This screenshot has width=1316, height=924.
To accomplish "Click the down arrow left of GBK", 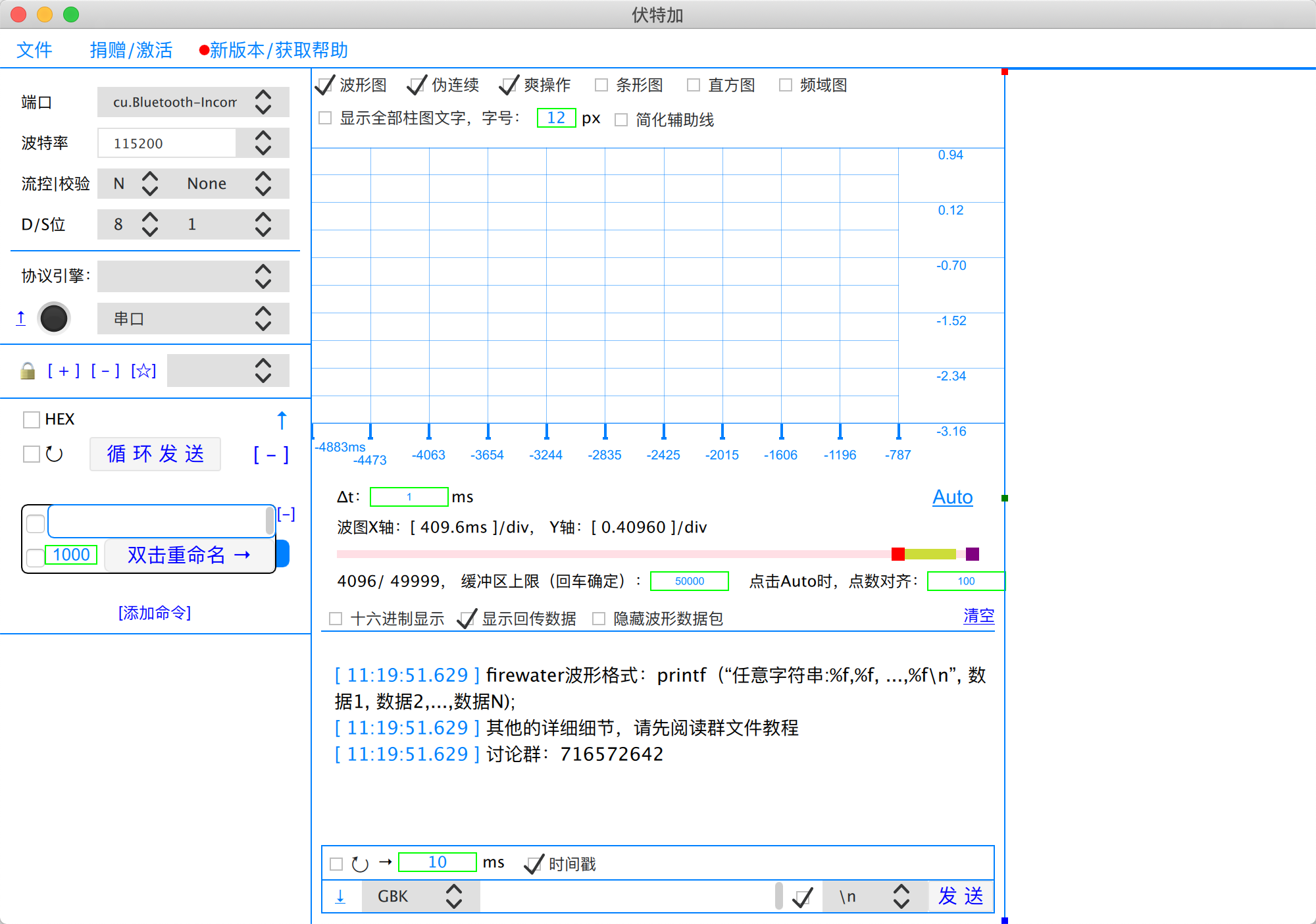I will (x=340, y=896).
